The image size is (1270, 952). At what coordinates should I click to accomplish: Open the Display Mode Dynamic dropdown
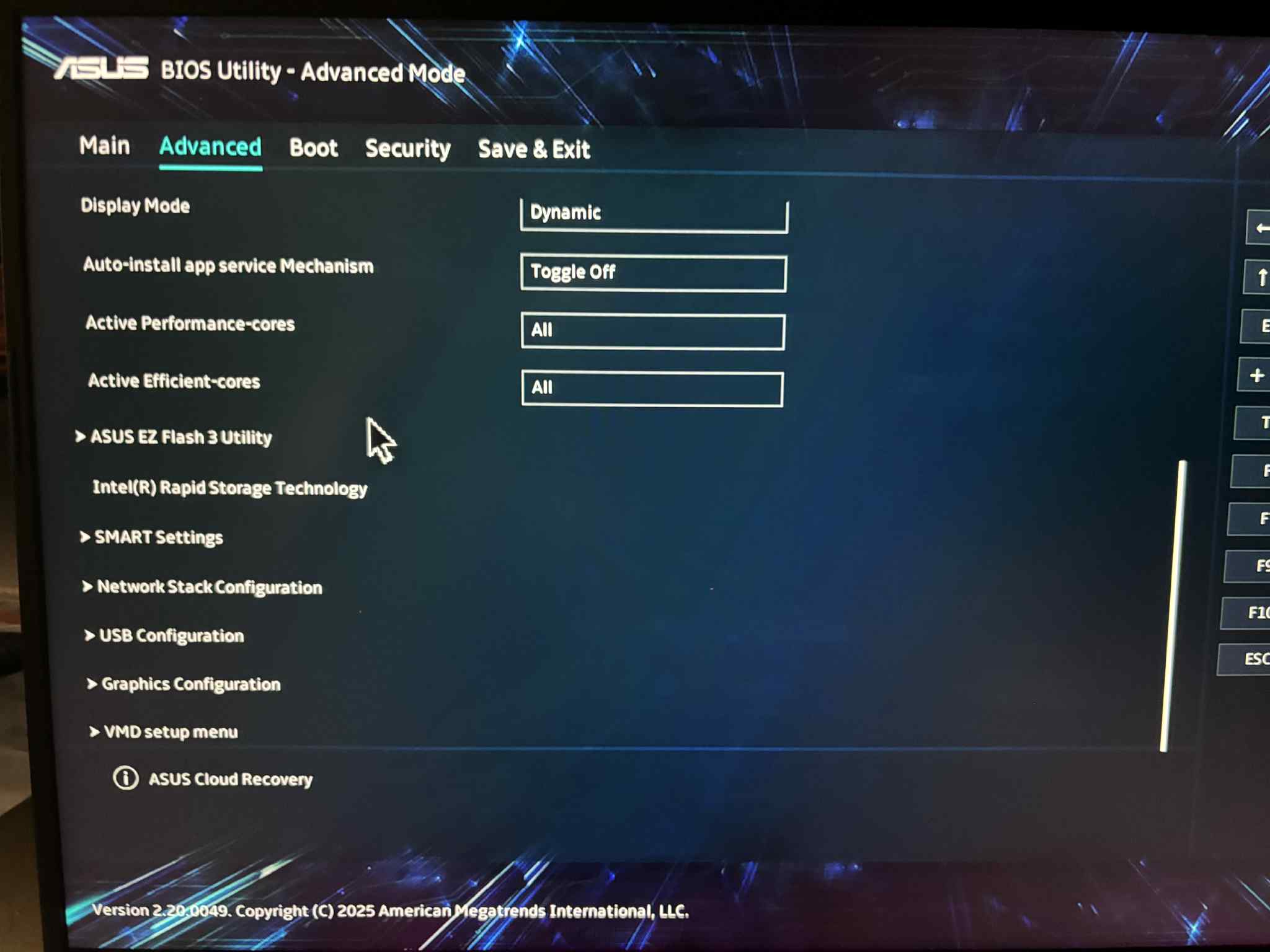coord(654,214)
